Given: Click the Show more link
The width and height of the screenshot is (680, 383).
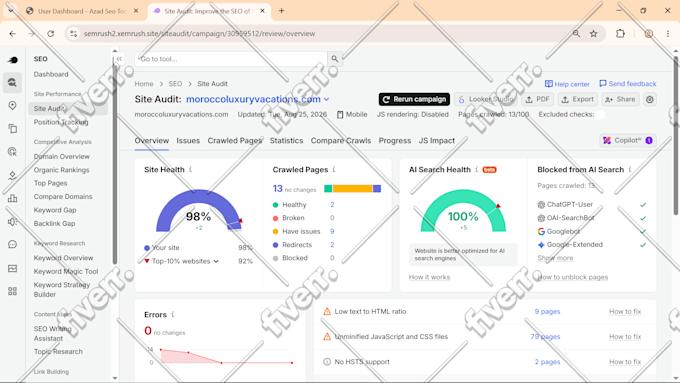Looking at the screenshot, I should click(555, 258).
